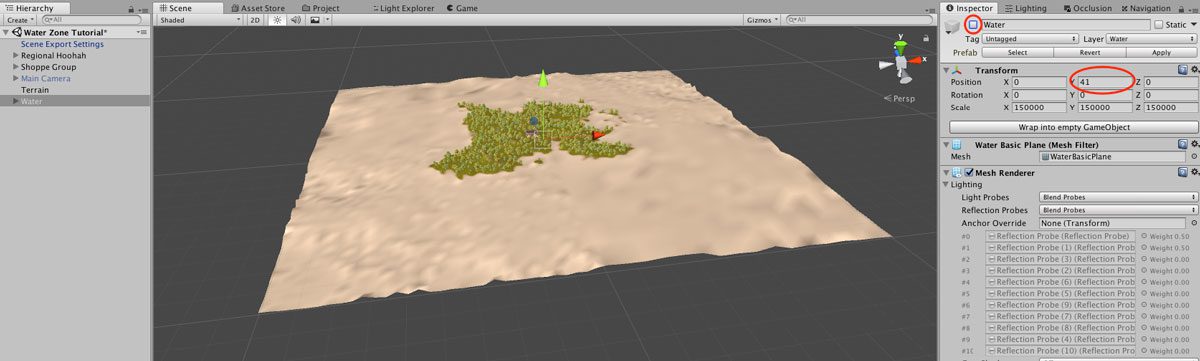The image size is (1200, 361).
Task: Expand Main Camera object
Action: [x=16, y=78]
